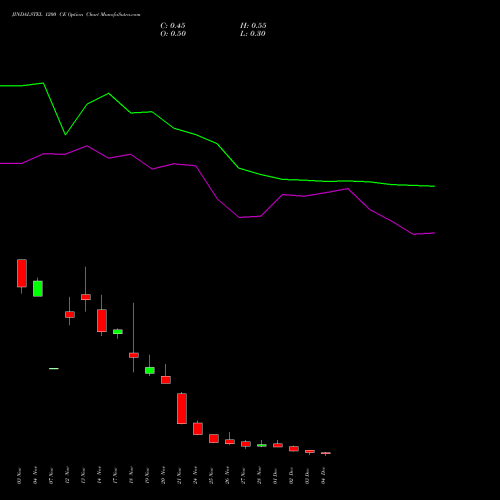Viewport: 500px width, 500px height.
Task: Click the 20 Nov date label
Action: pyautogui.click(x=163, y=475)
